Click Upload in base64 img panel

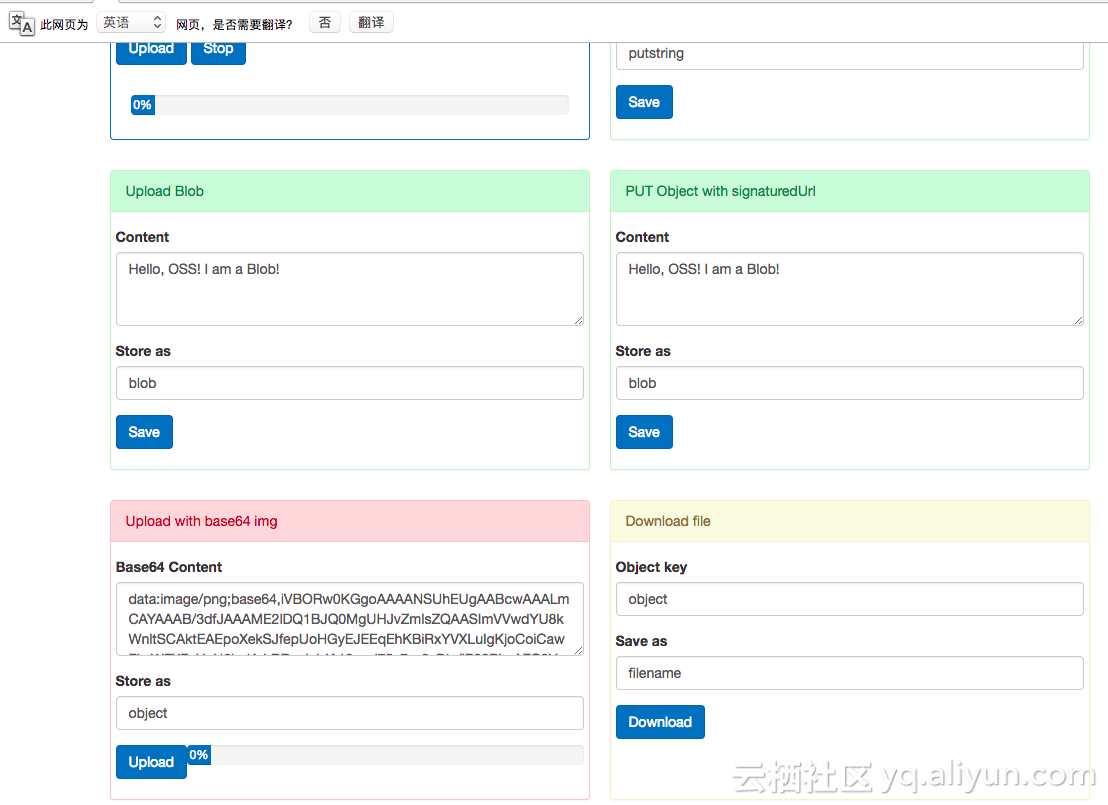tap(151, 762)
